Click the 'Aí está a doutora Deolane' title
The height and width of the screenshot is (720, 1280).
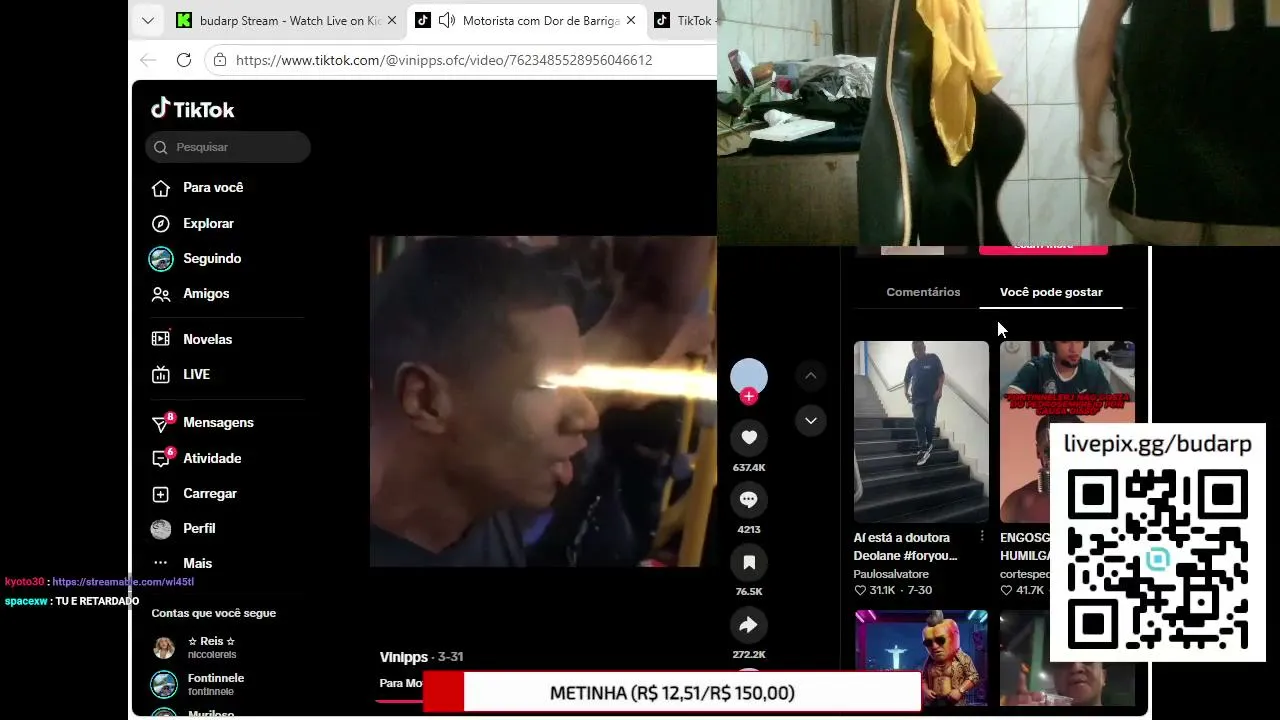tap(905, 546)
